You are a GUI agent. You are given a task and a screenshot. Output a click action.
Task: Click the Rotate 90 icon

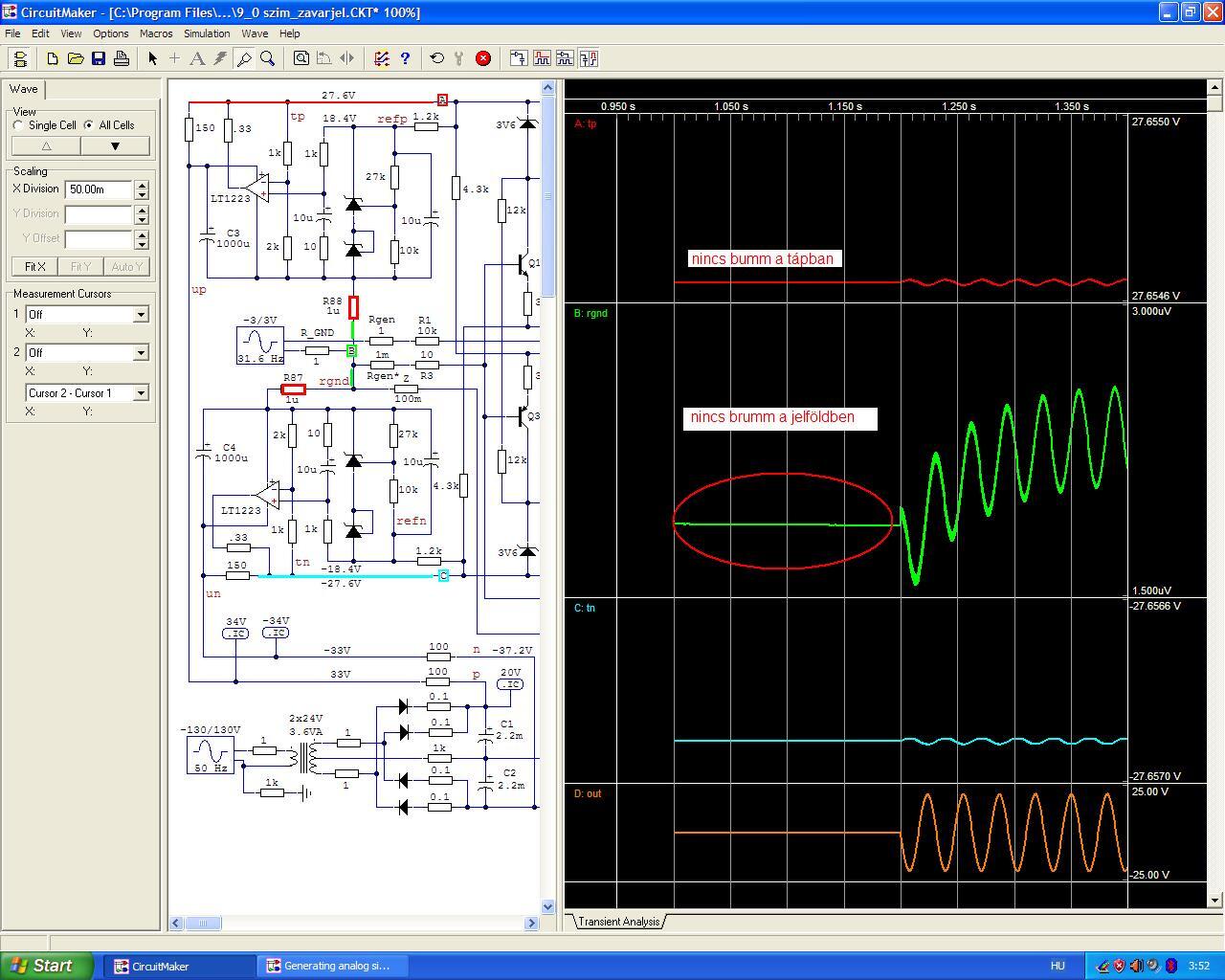(323, 58)
